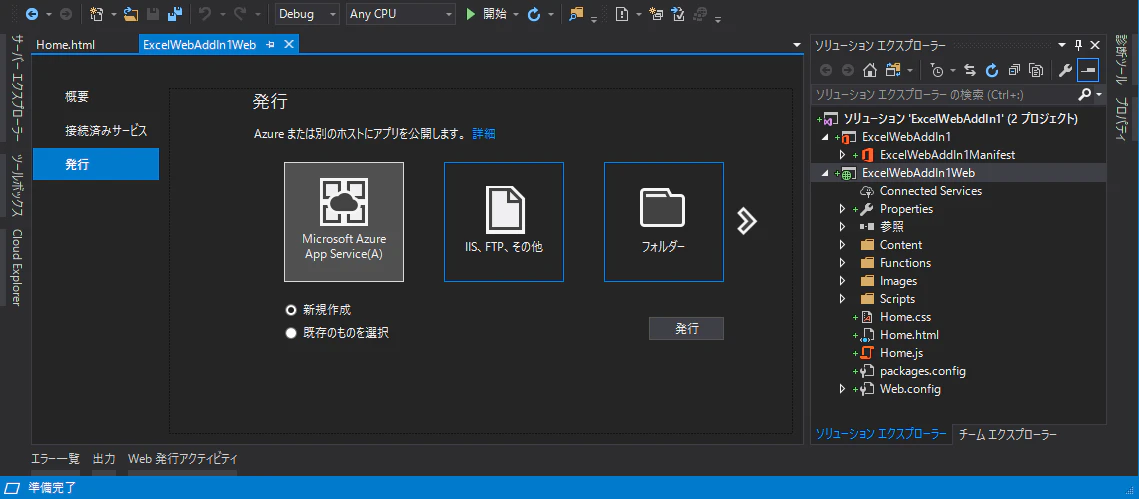Click the Solution/Folder view switch icon
The height and width of the screenshot is (499, 1139).
[893, 70]
